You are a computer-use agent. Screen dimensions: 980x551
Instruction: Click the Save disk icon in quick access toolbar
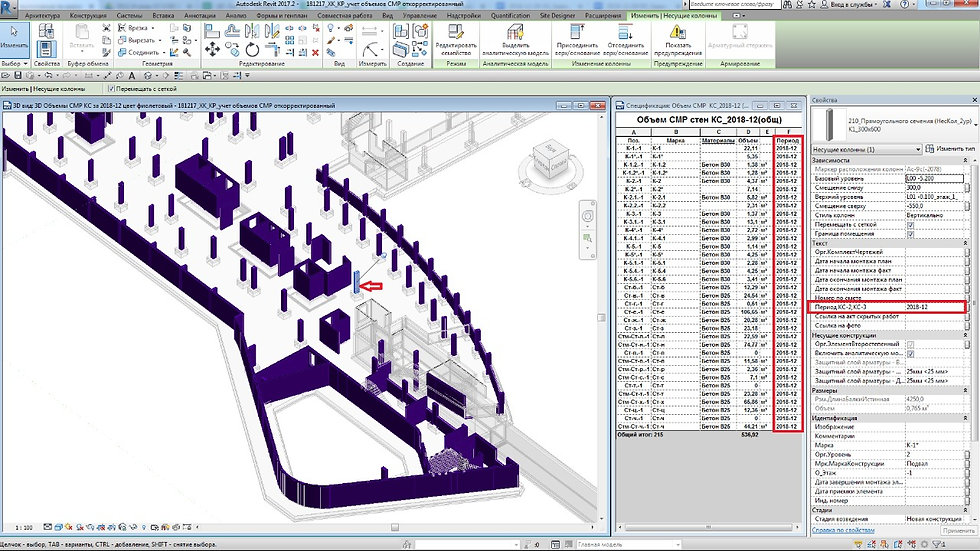18,76
